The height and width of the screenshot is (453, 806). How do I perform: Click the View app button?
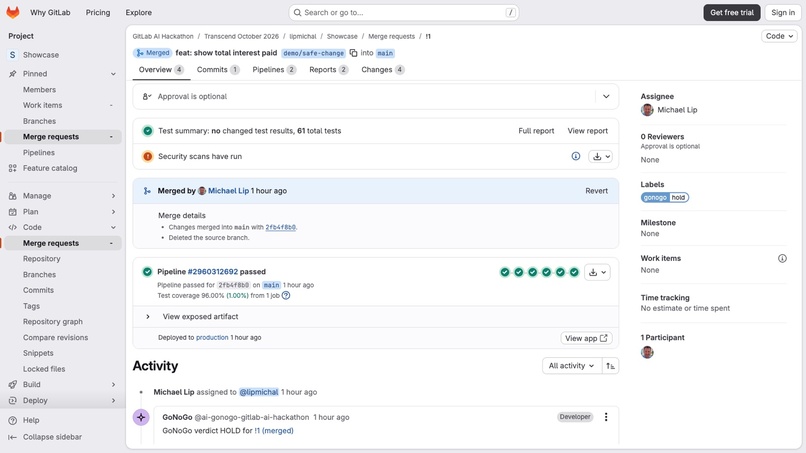tap(586, 338)
